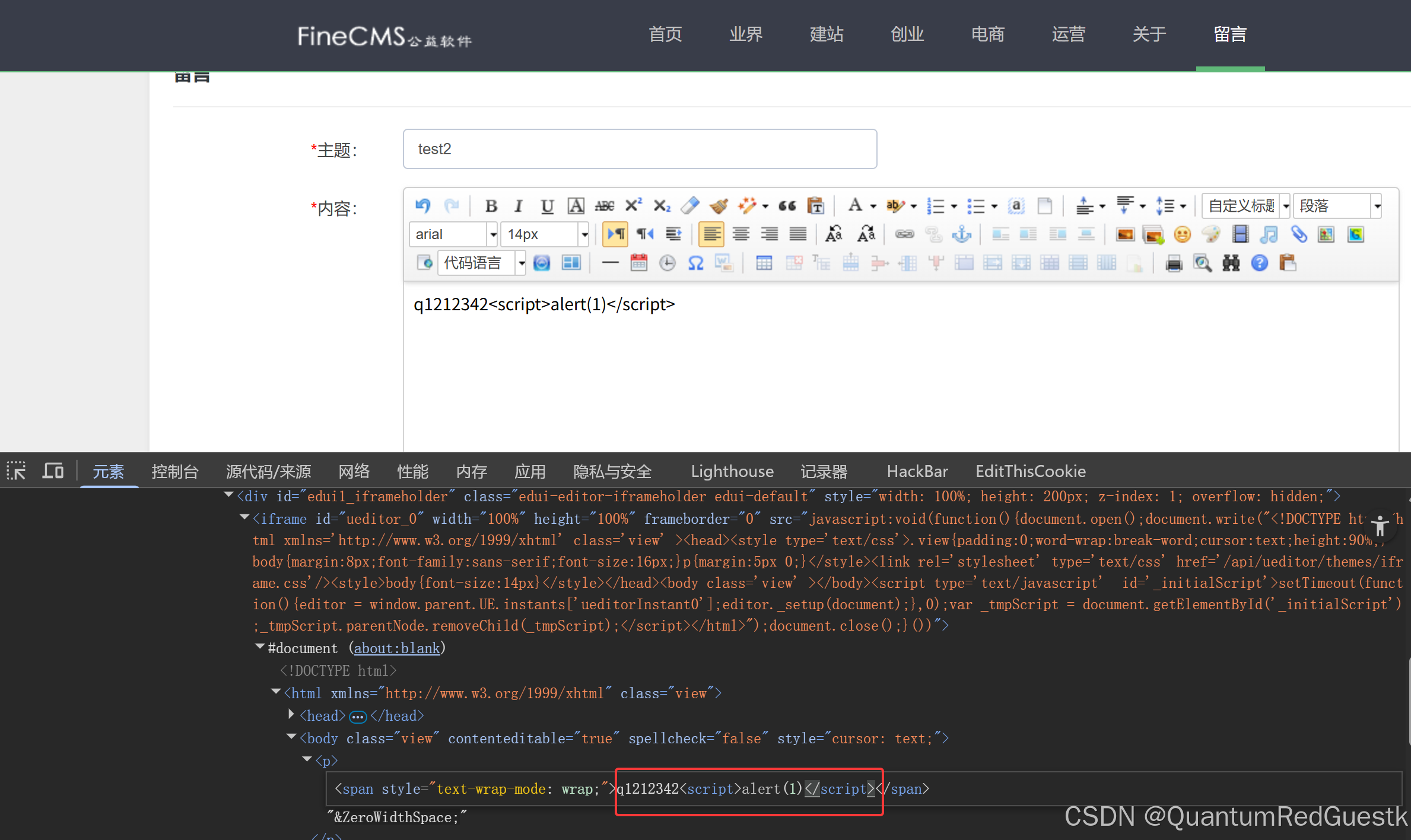This screenshot has width=1411, height=840.
Task: Click the undo icon in editor toolbar
Action: point(422,206)
